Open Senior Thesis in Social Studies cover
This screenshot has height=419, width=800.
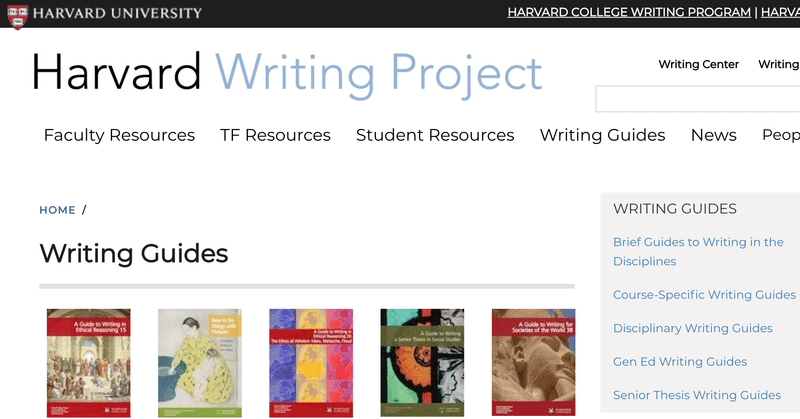click(422, 363)
